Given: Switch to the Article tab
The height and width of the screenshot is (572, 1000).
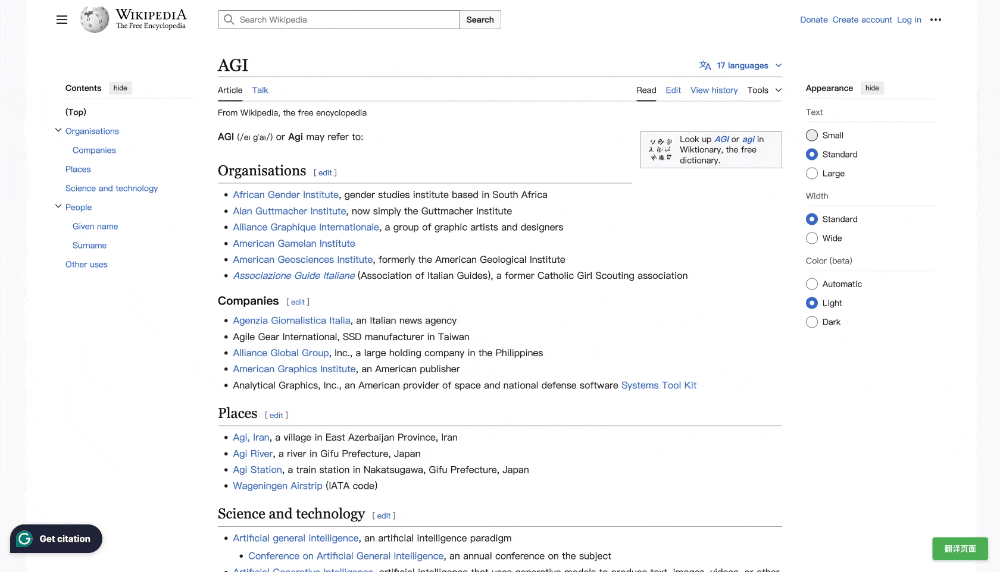Looking at the screenshot, I should pyautogui.click(x=230, y=90).
